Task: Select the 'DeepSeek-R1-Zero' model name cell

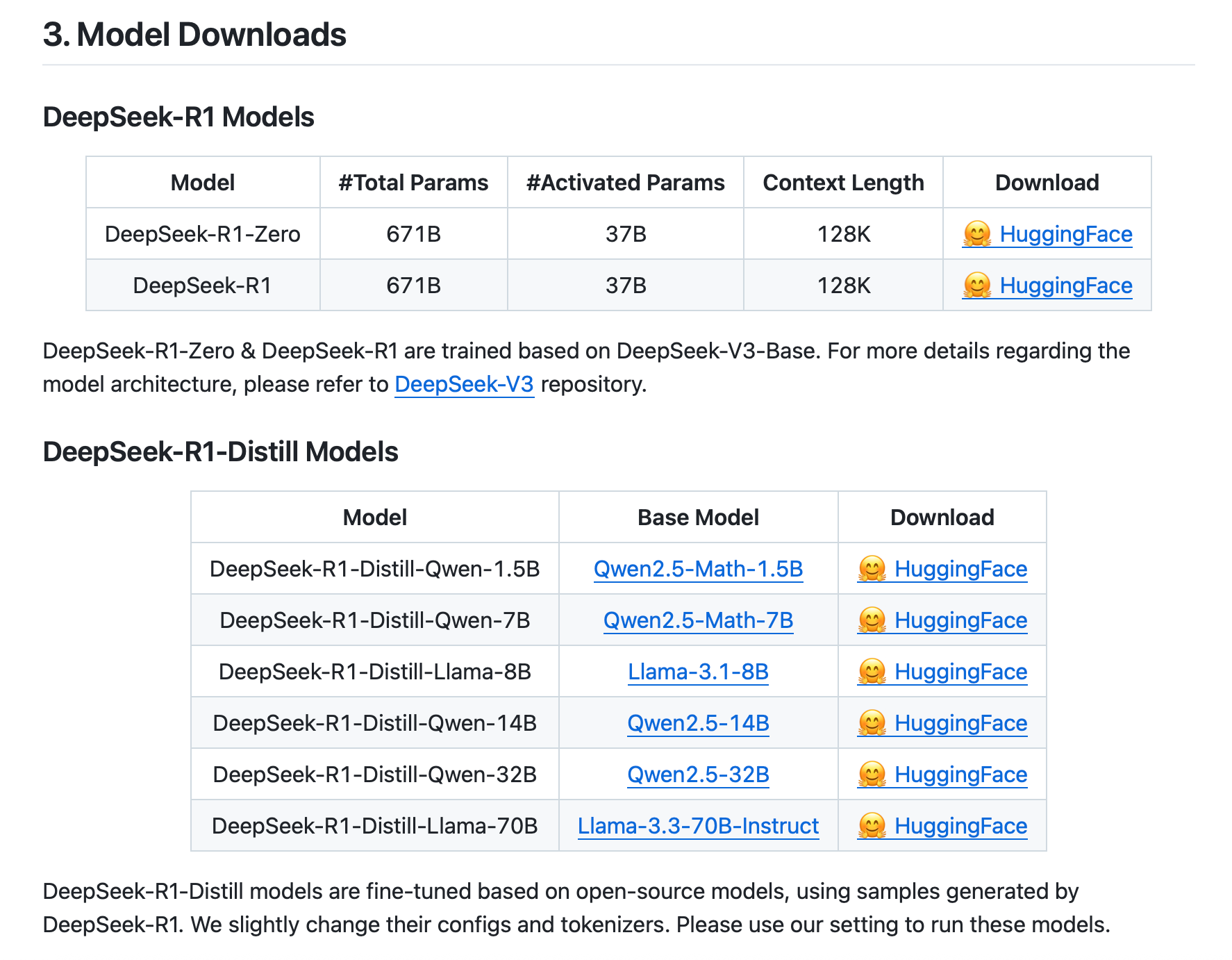Action: click(203, 234)
